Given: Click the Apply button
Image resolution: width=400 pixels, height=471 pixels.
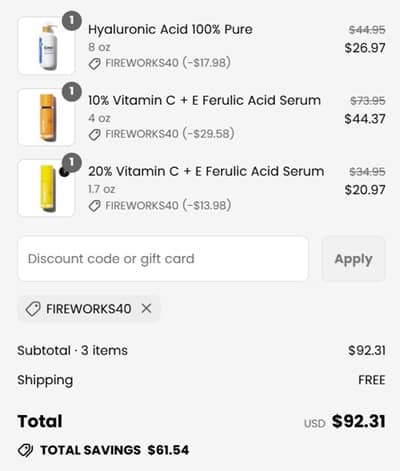Looking at the screenshot, I should 353,259.
